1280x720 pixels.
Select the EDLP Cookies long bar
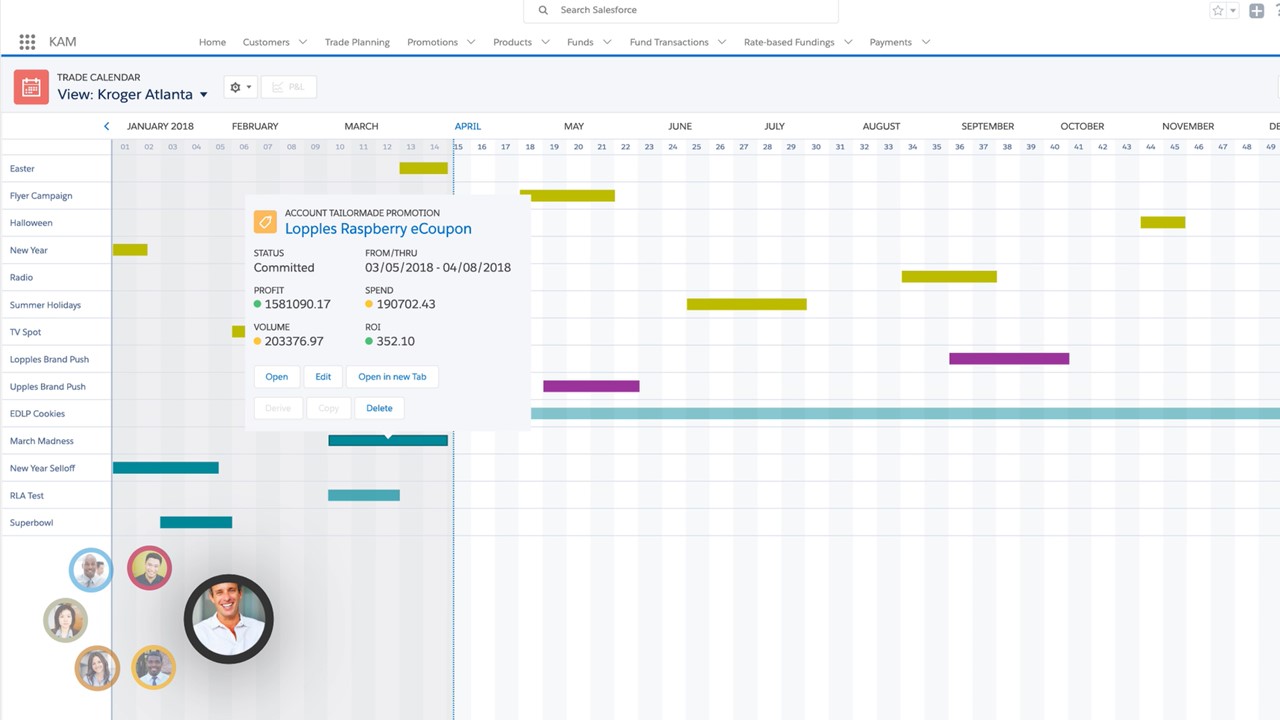tap(905, 413)
